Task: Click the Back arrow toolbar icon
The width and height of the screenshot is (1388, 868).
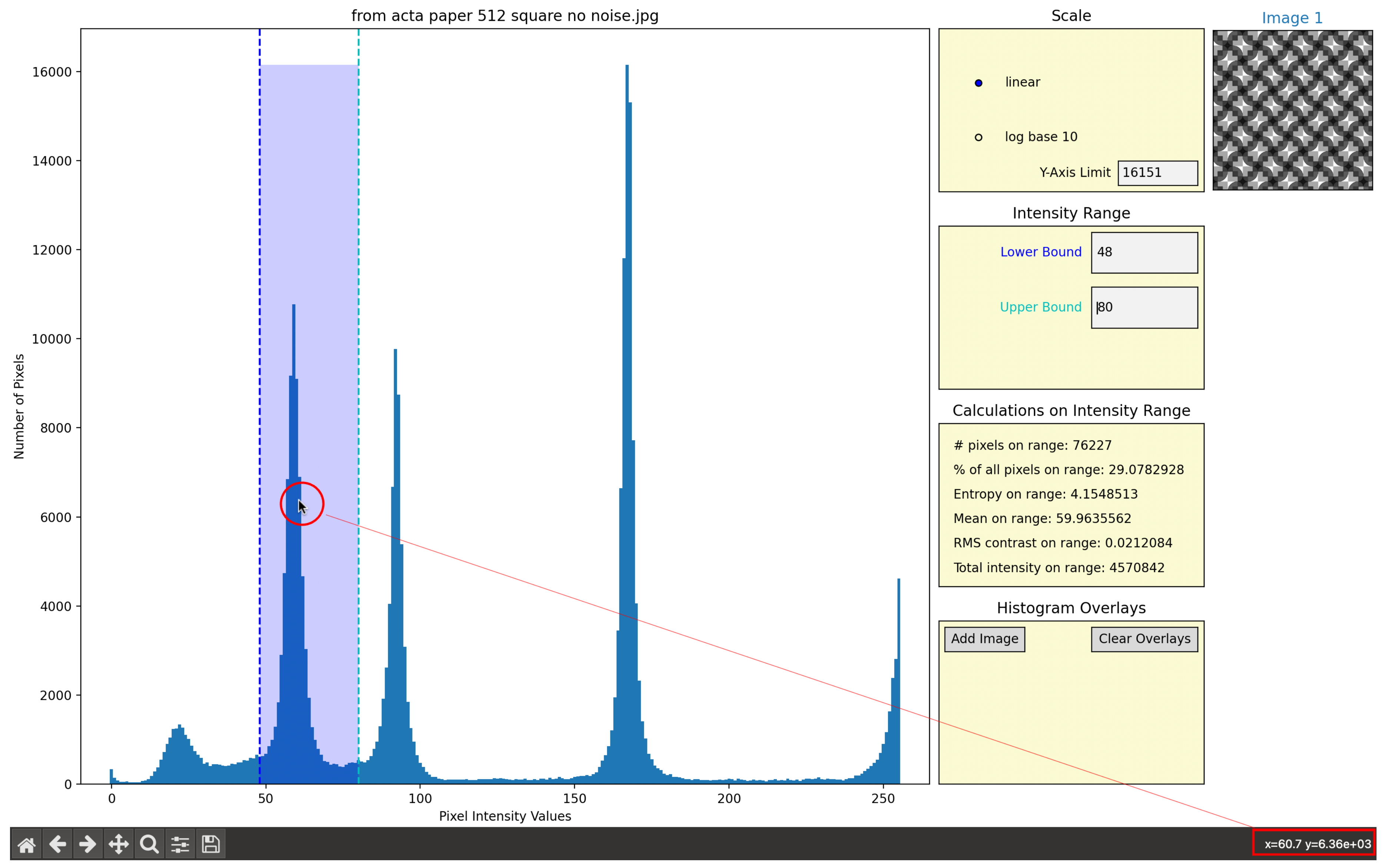Action: pyautogui.click(x=57, y=844)
